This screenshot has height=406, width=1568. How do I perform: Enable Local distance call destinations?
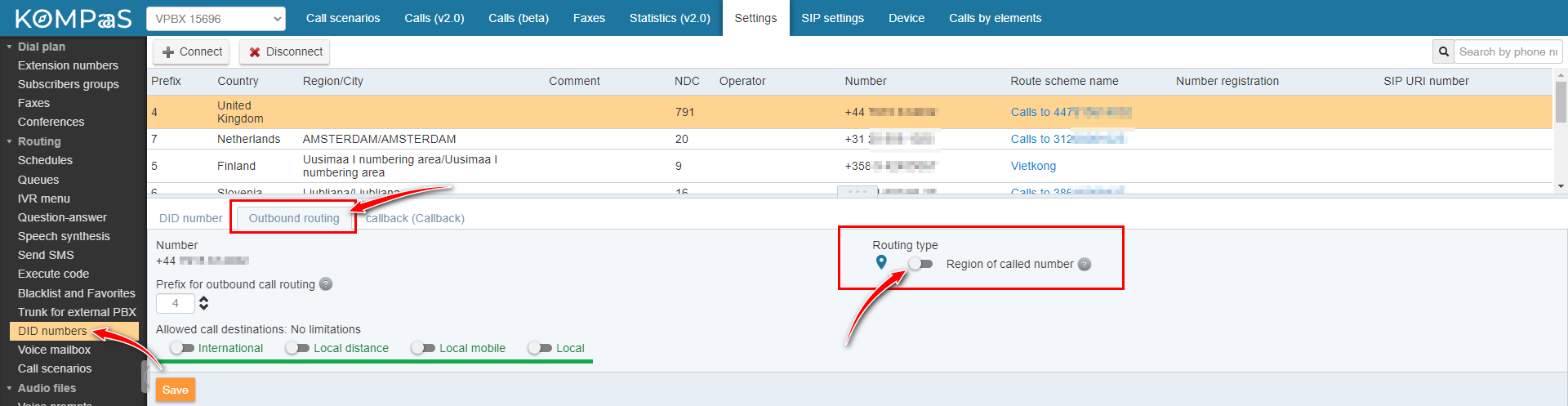point(297,348)
